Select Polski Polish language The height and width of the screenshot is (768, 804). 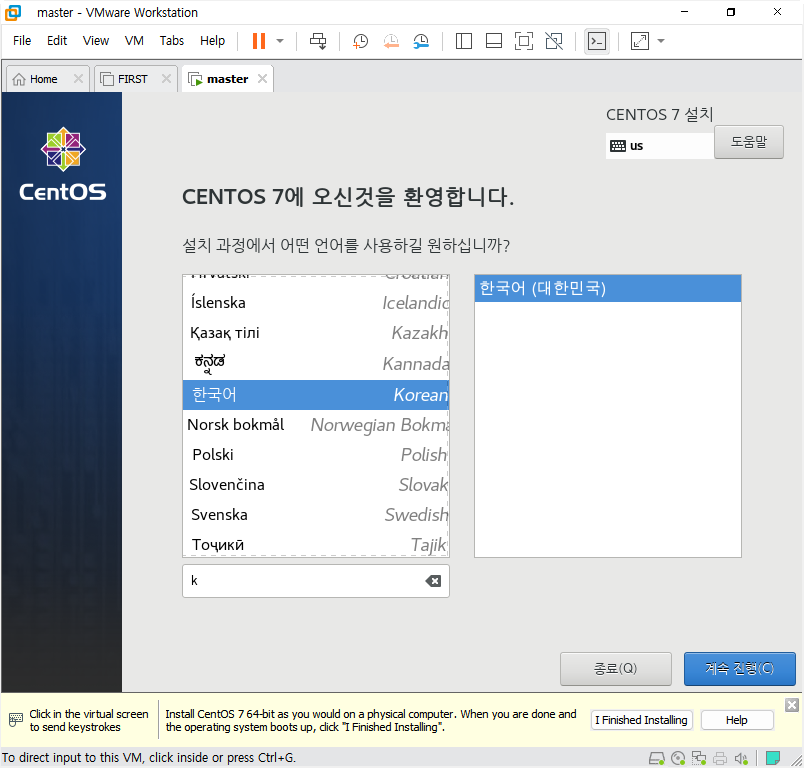pyautogui.click(x=316, y=455)
